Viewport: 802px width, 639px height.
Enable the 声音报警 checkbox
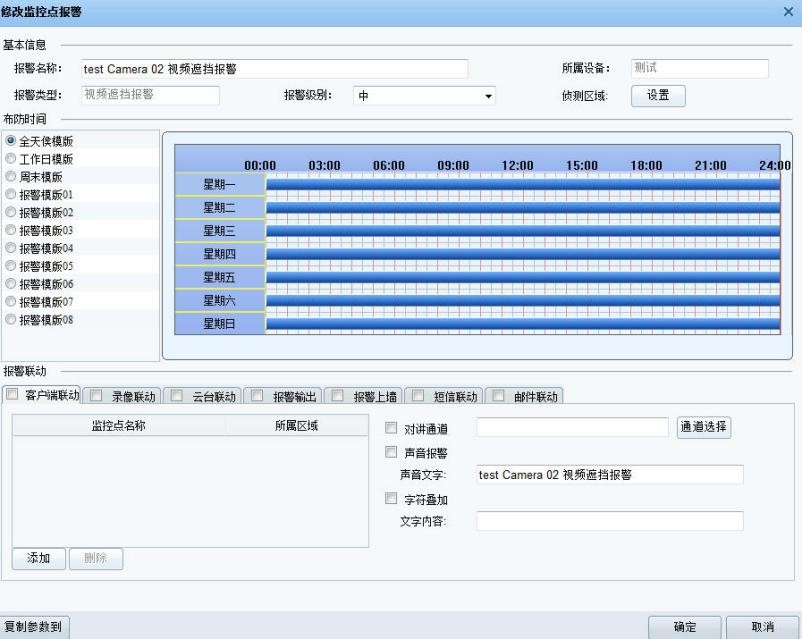click(391, 453)
